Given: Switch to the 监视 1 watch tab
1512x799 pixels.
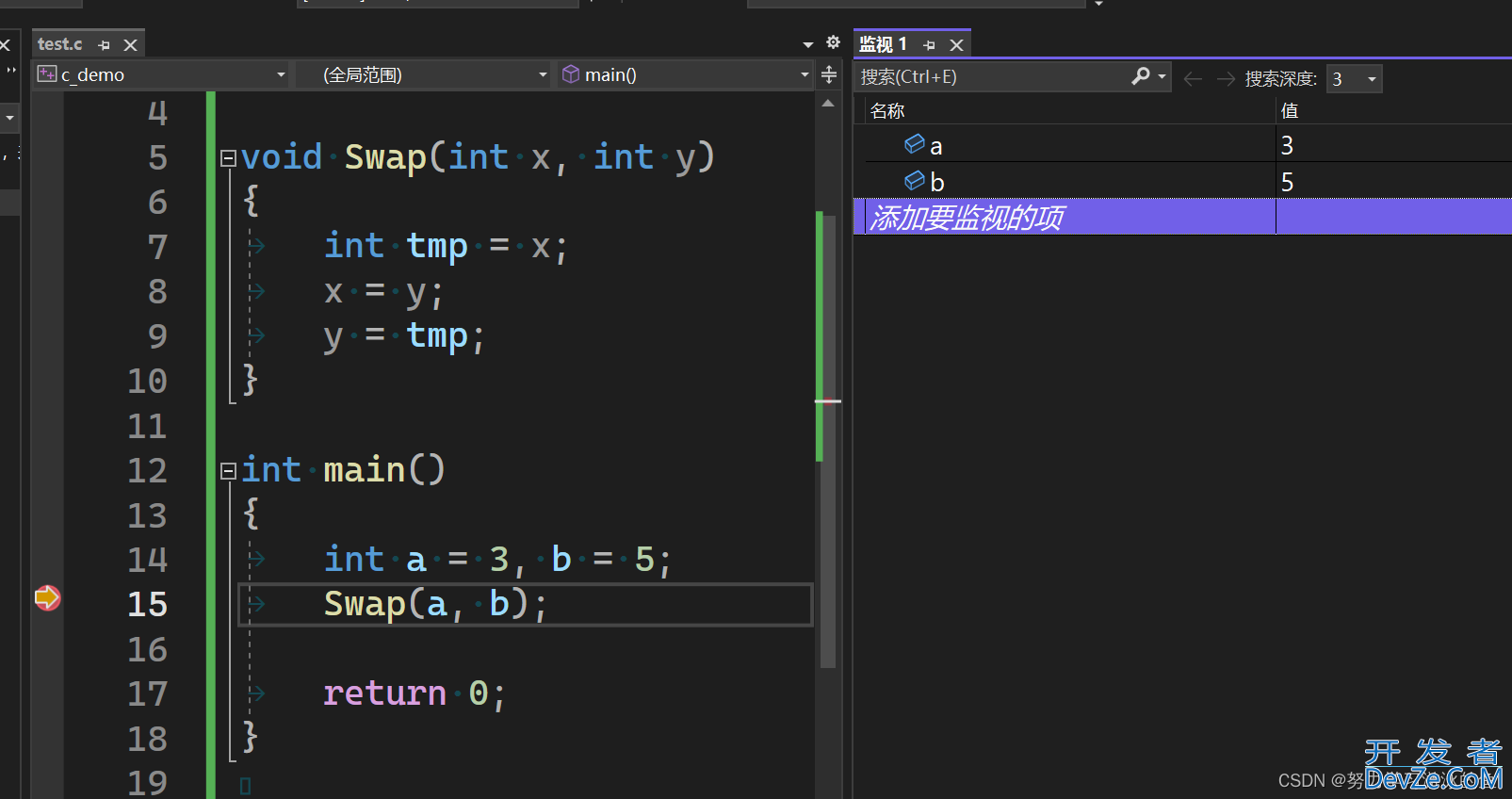Looking at the screenshot, I should (884, 44).
